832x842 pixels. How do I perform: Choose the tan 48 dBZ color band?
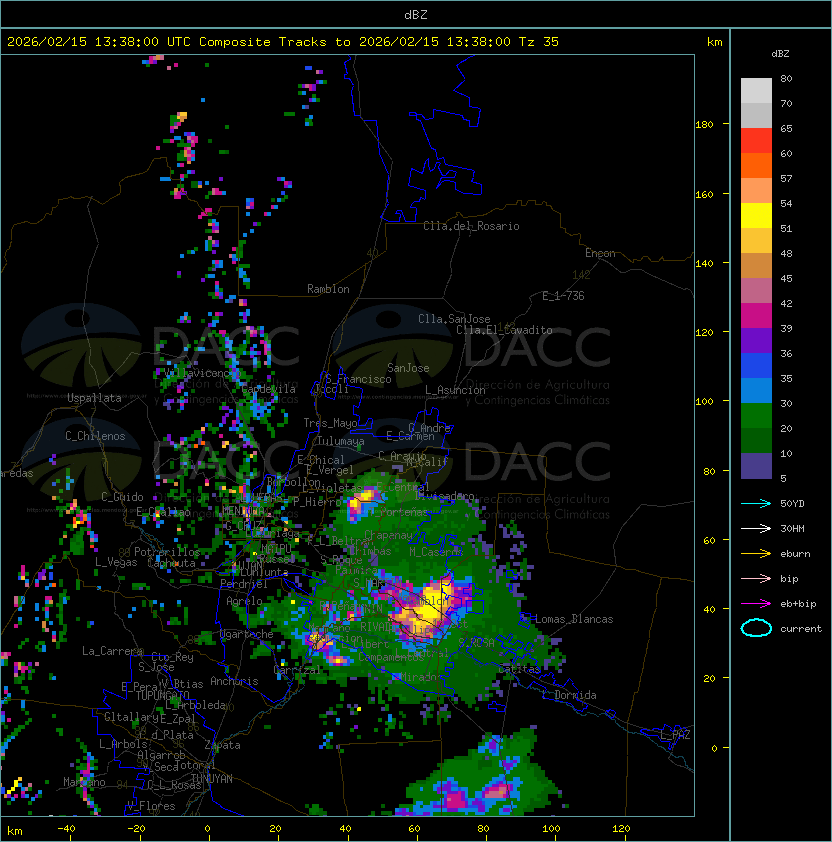coord(756,265)
